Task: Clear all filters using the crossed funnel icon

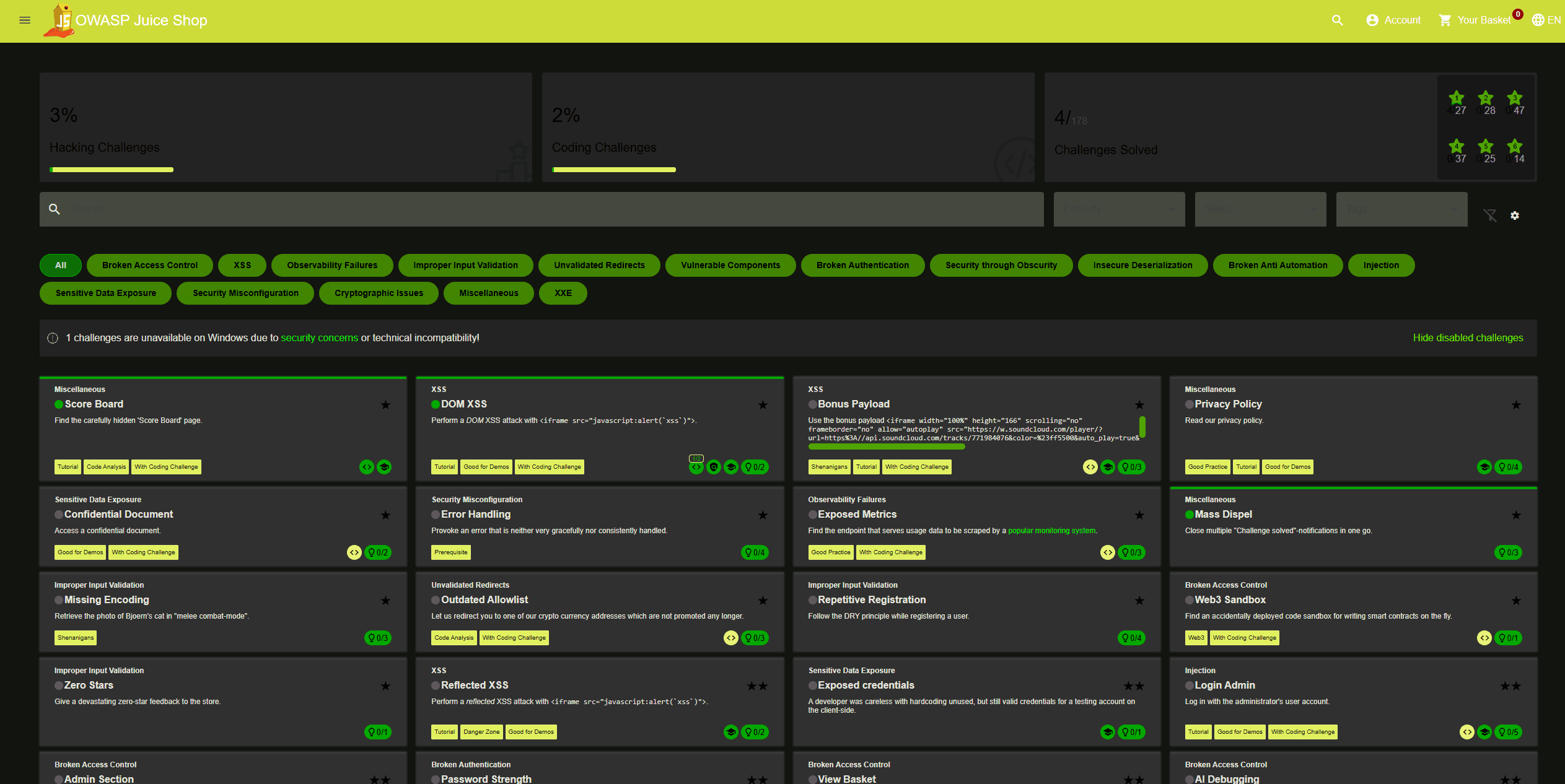Action: point(1490,216)
